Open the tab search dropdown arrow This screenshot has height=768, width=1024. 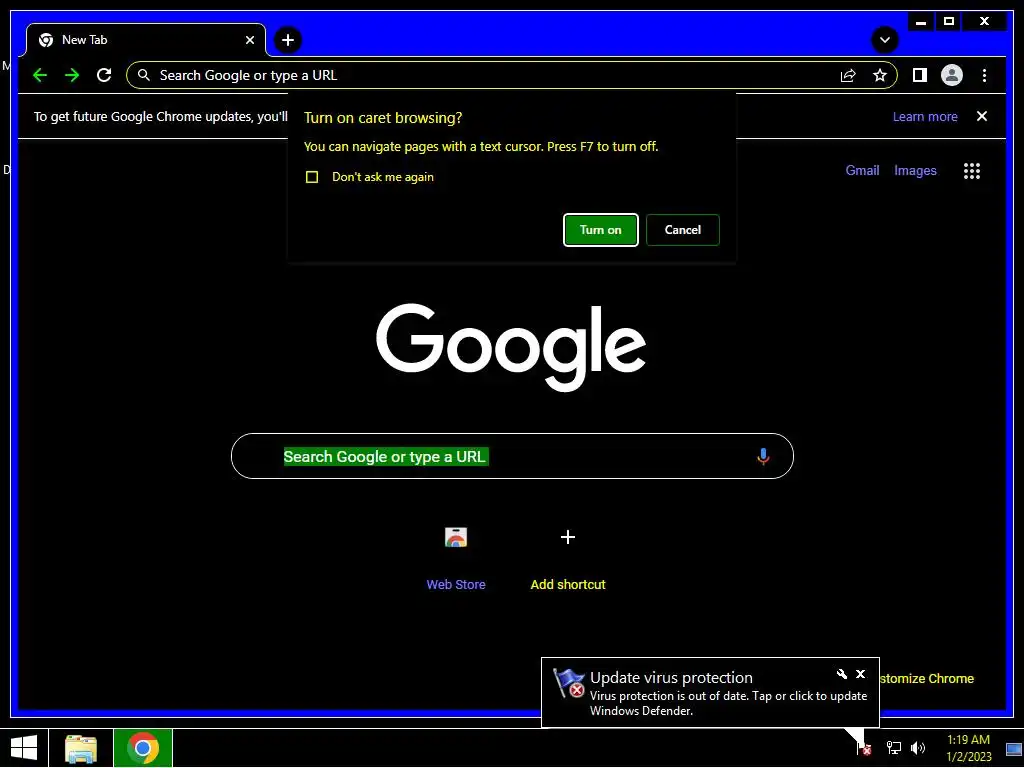point(884,40)
